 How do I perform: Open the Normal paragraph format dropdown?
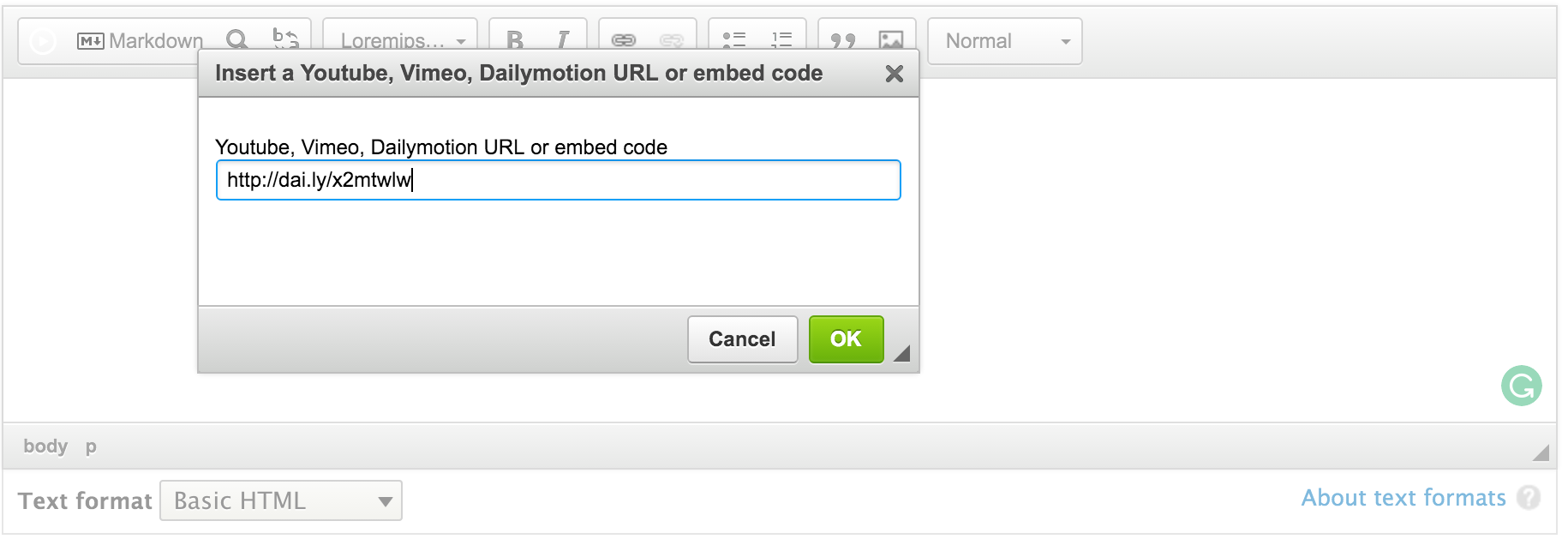tap(1005, 41)
